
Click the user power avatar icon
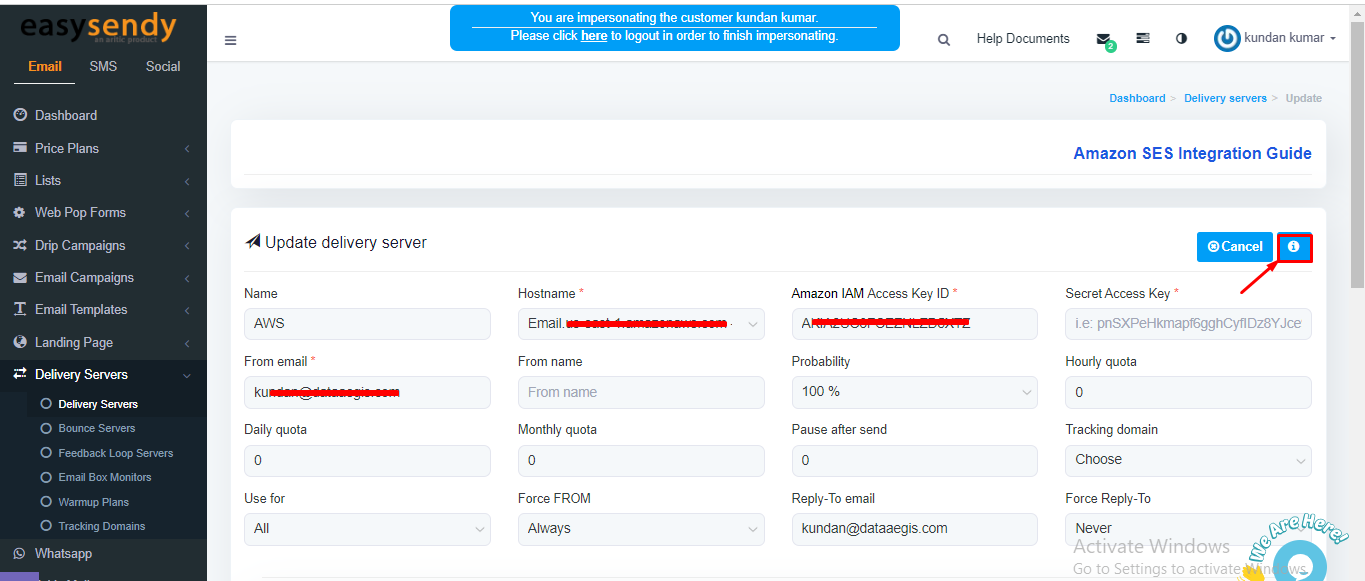[x=1227, y=38]
